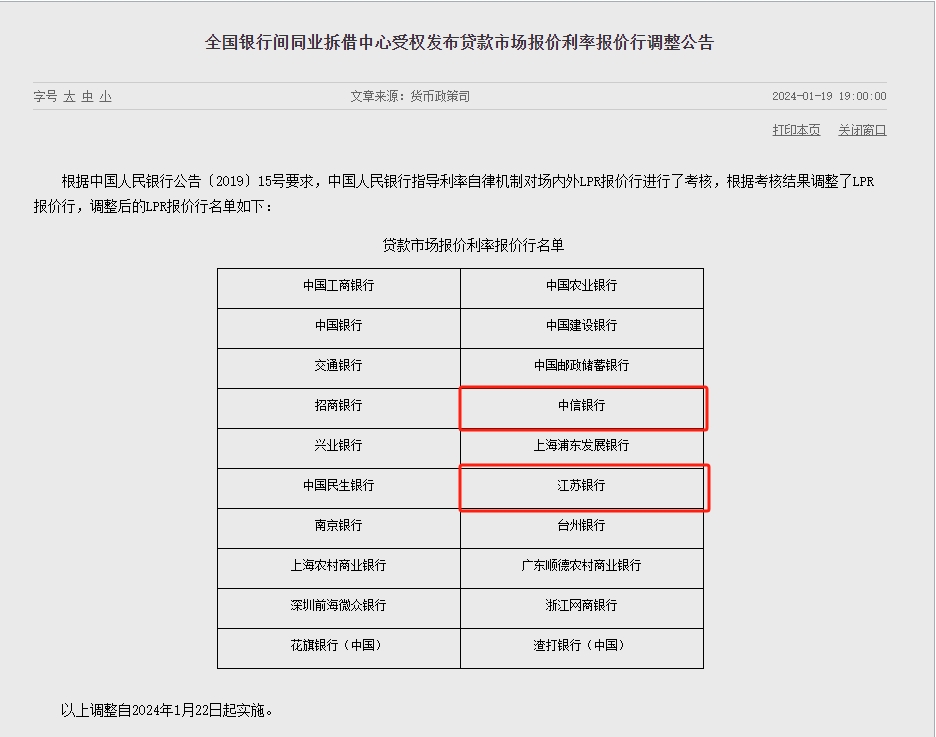Click the article source 货币政策司
This screenshot has height=737, width=936.
(x=440, y=96)
